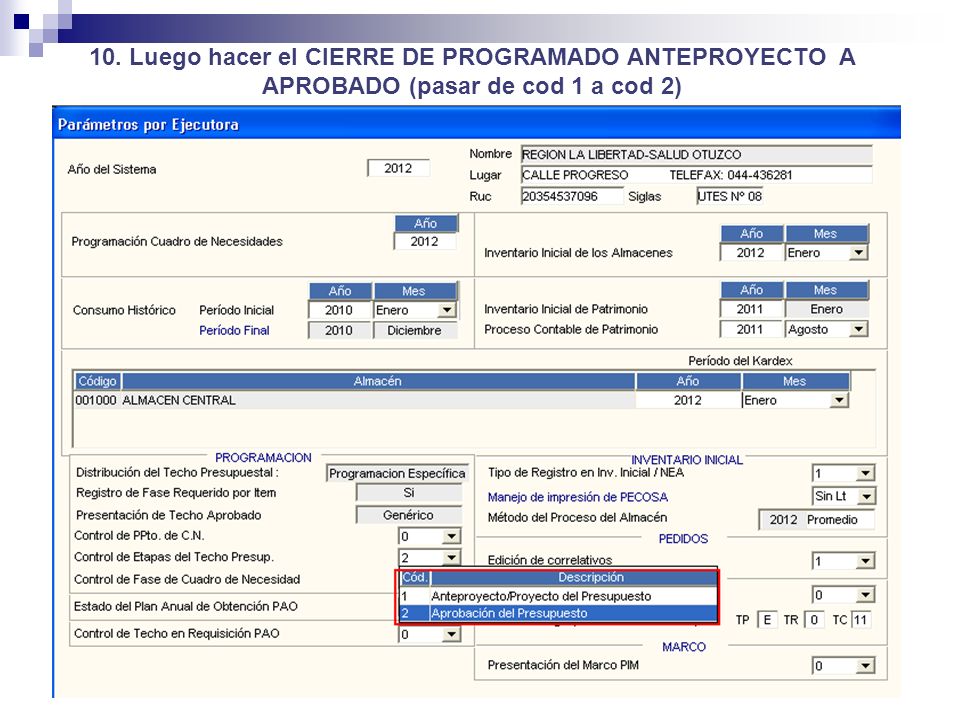This screenshot has width=960, height=720.
Task: Open the Edición de correlativos dropdown
Action: pyautogui.click(x=865, y=561)
